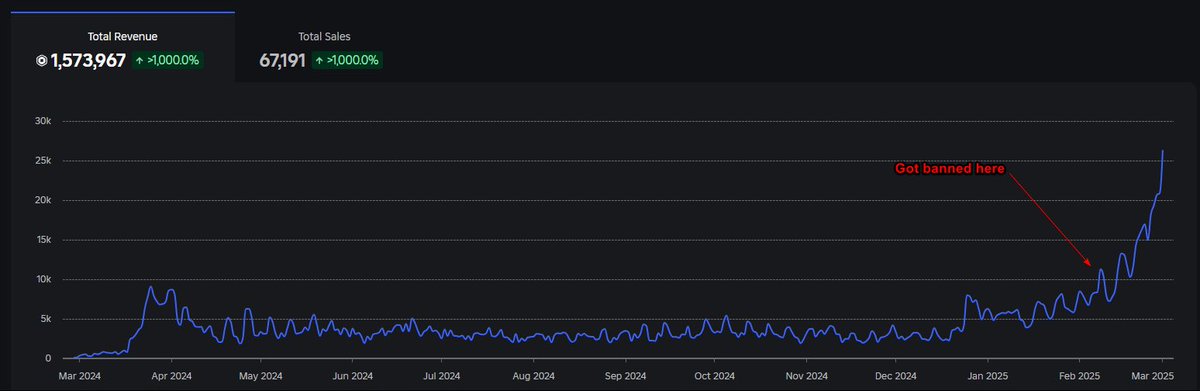Click the Robux icon beside total revenue

click(42, 61)
